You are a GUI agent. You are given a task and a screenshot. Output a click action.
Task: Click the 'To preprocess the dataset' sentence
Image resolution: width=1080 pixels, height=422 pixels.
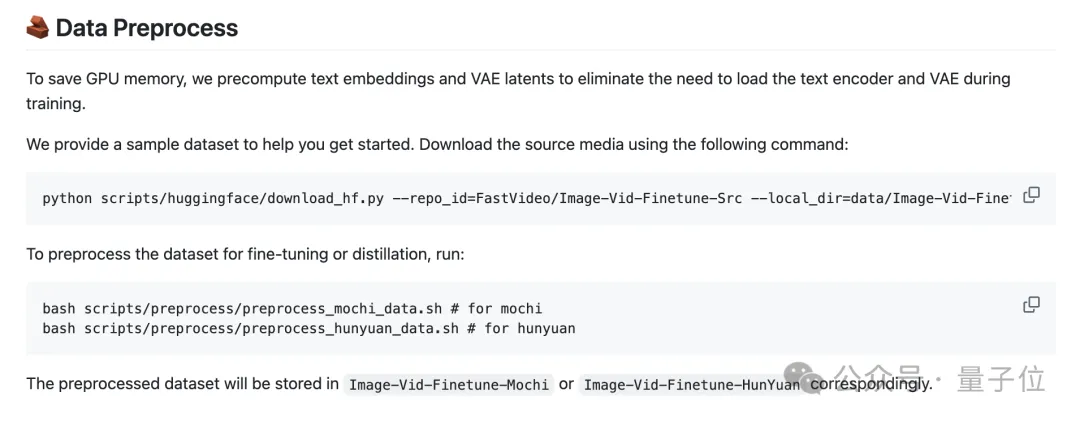246,254
